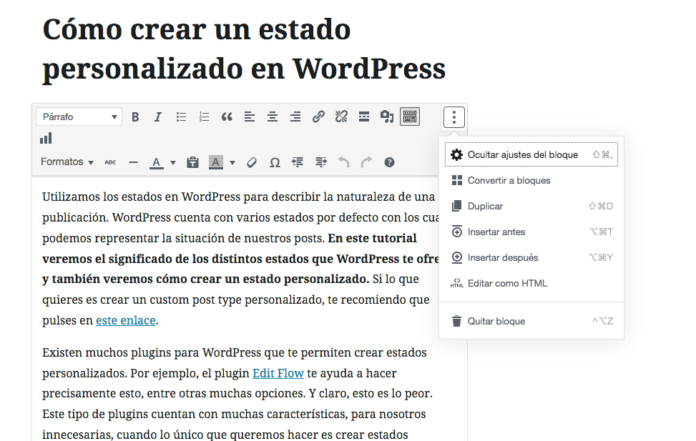Apply blockquote formatting
This screenshot has height=441, width=696.
pyautogui.click(x=227, y=117)
